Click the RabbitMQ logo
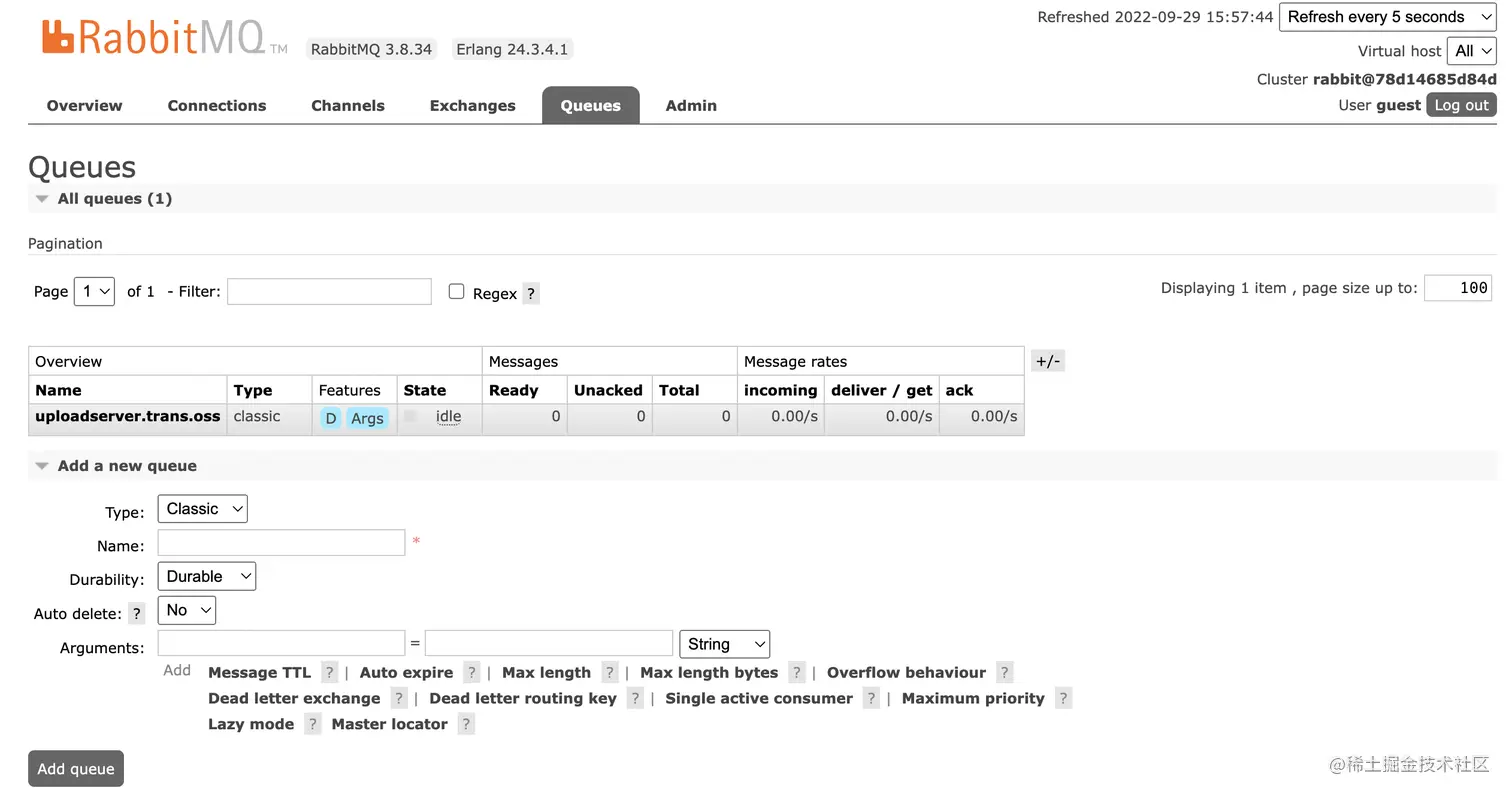Screen dimensions: 1512x797 [x=164, y=37]
